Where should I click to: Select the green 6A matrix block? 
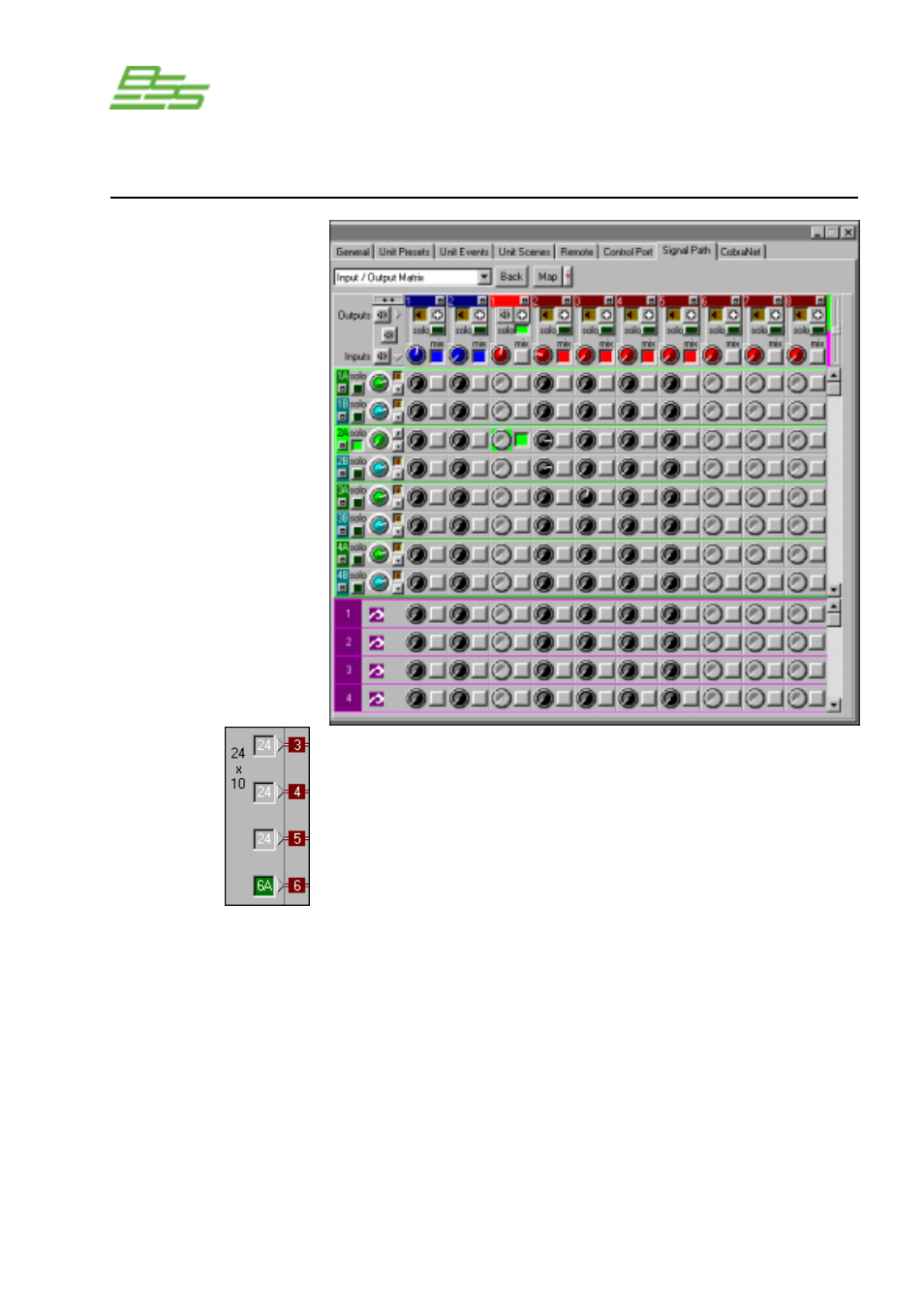click(x=263, y=885)
